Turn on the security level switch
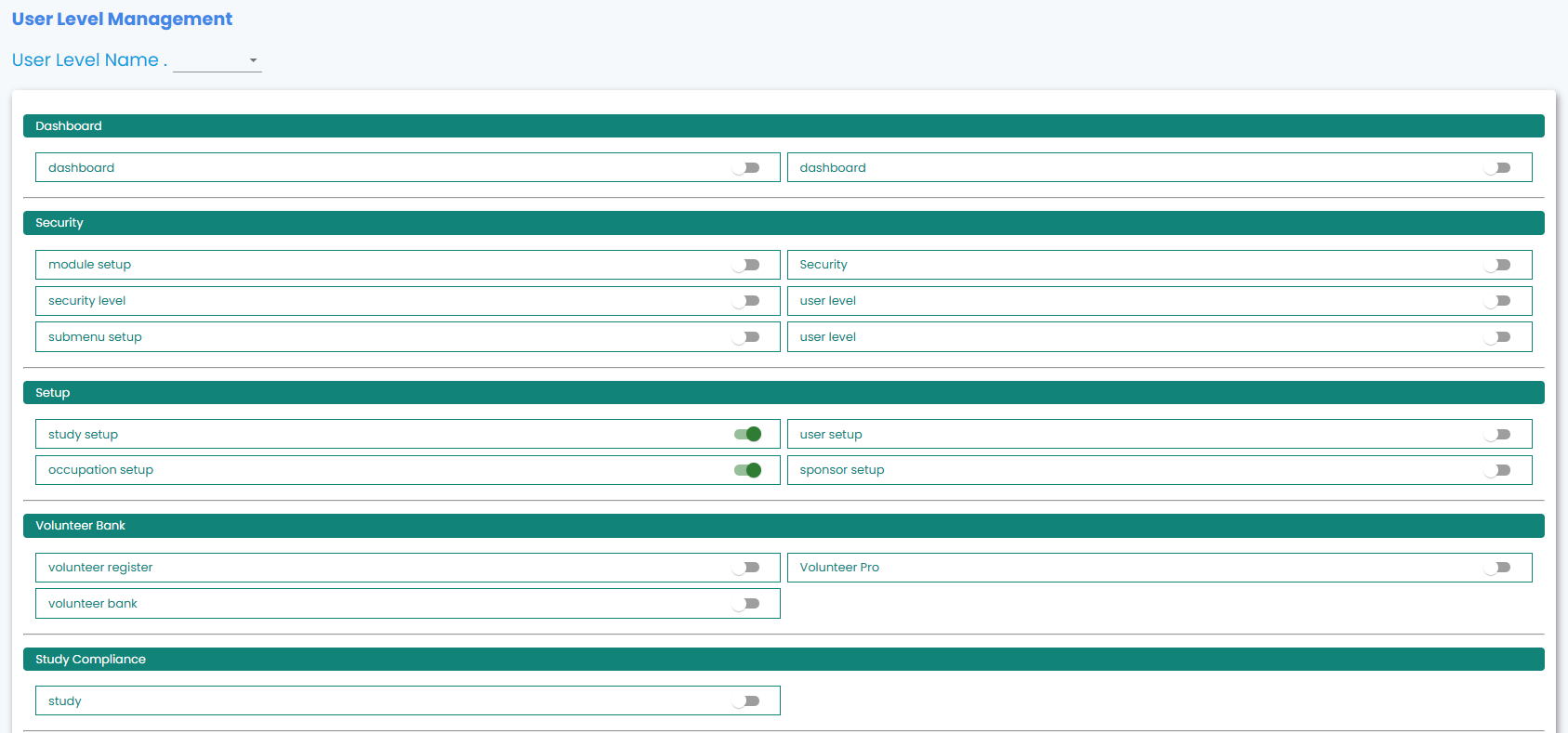 (x=746, y=301)
